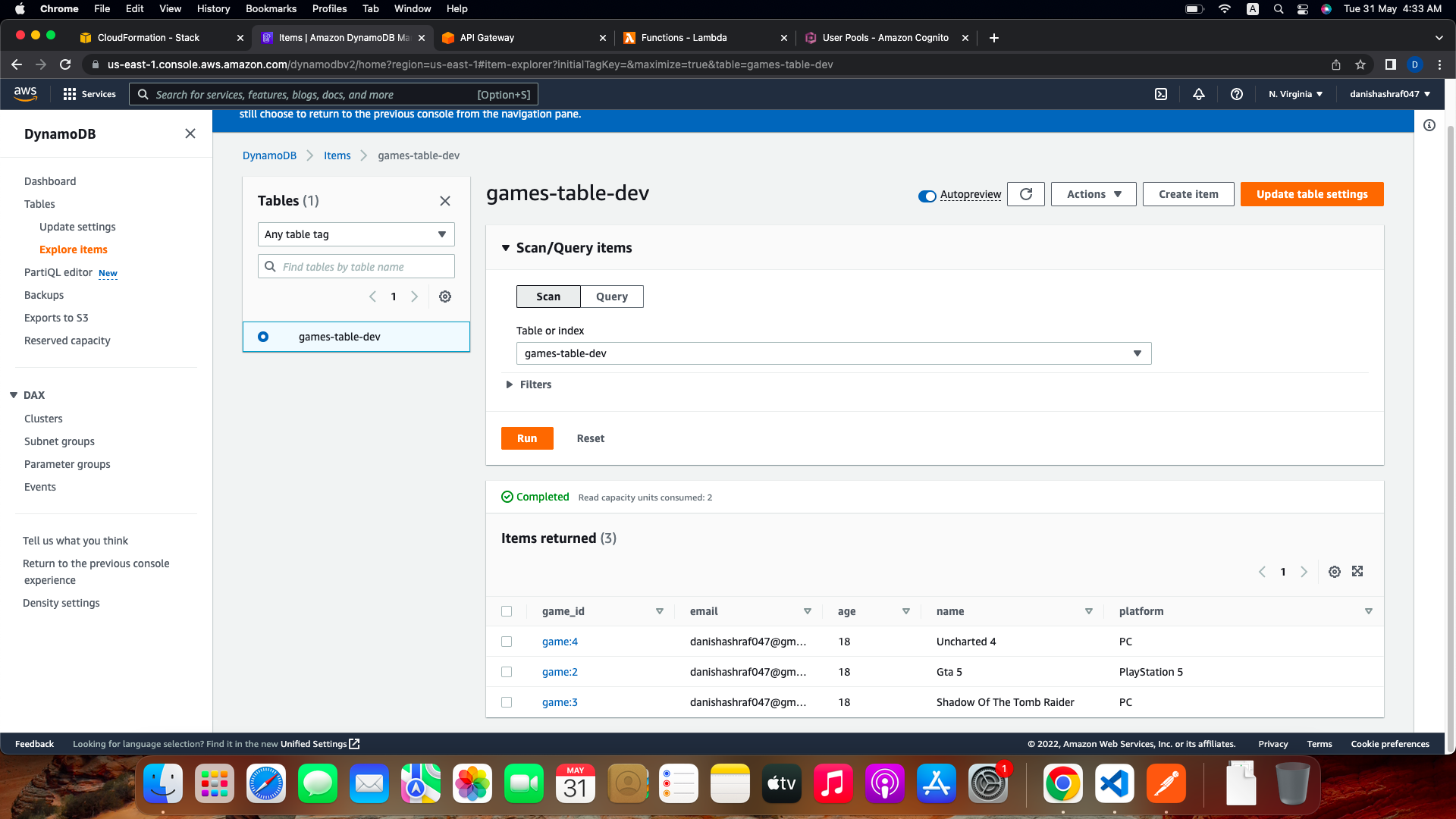This screenshot has width=1456, height=819.
Task: Select the games-table-dev radio button
Action: [263, 337]
